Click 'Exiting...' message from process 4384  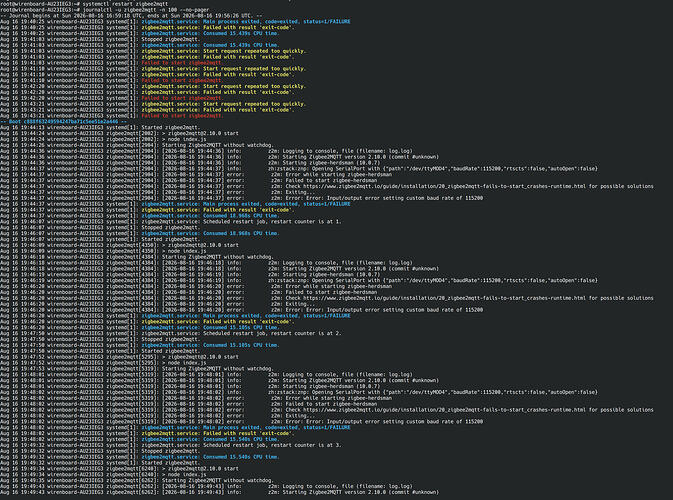(x=300, y=304)
